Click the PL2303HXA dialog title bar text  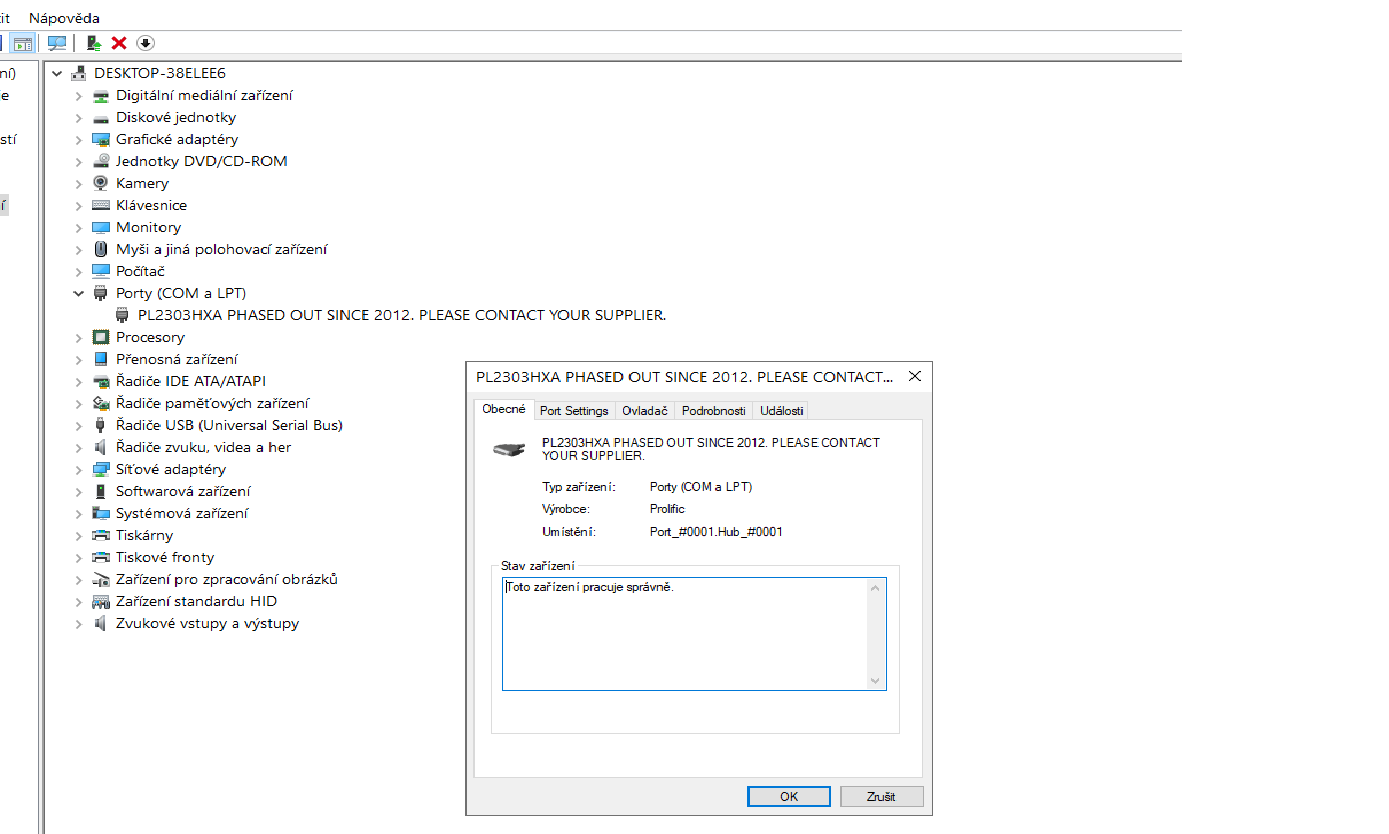(685, 377)
